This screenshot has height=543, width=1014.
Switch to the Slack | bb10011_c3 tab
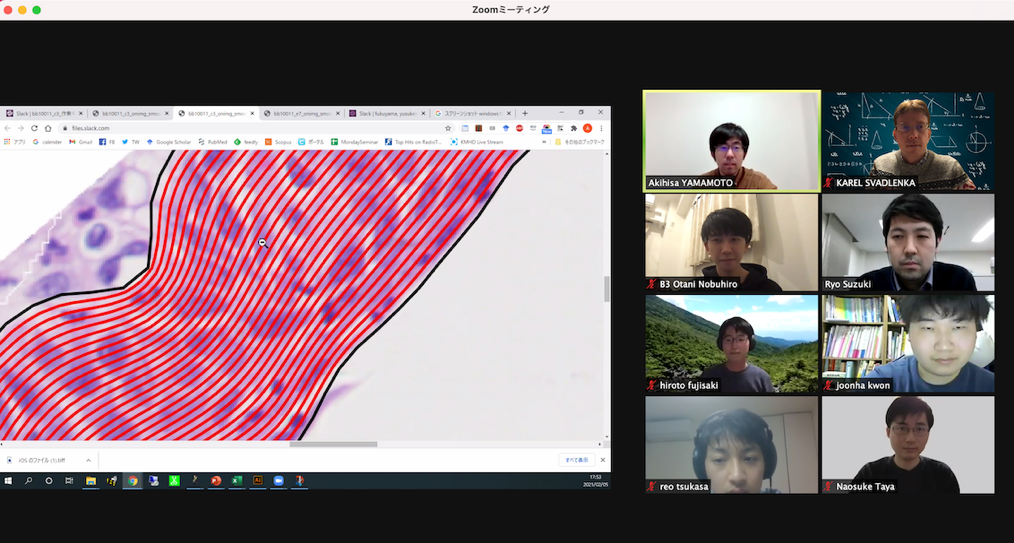44,113
